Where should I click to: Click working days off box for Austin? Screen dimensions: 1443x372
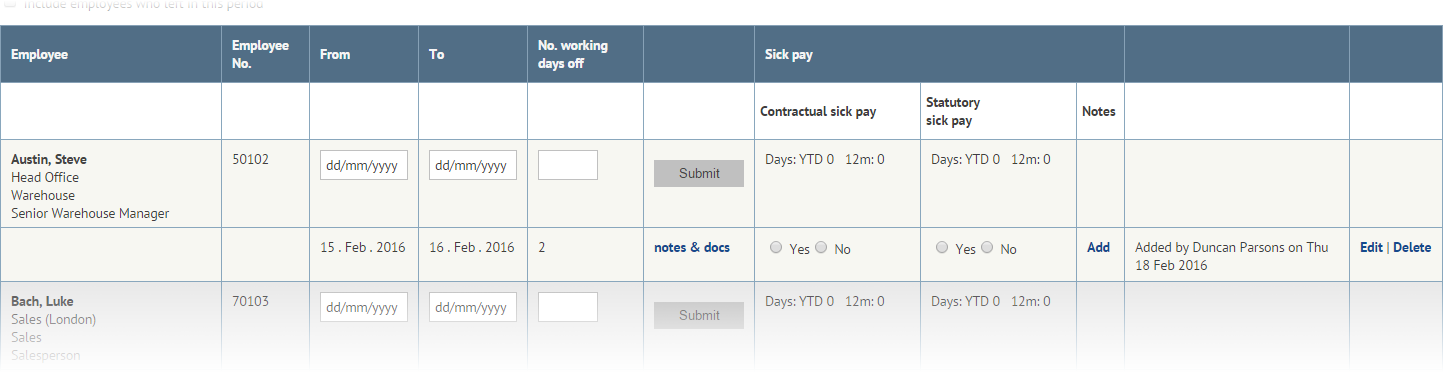(x=568, y=165)
